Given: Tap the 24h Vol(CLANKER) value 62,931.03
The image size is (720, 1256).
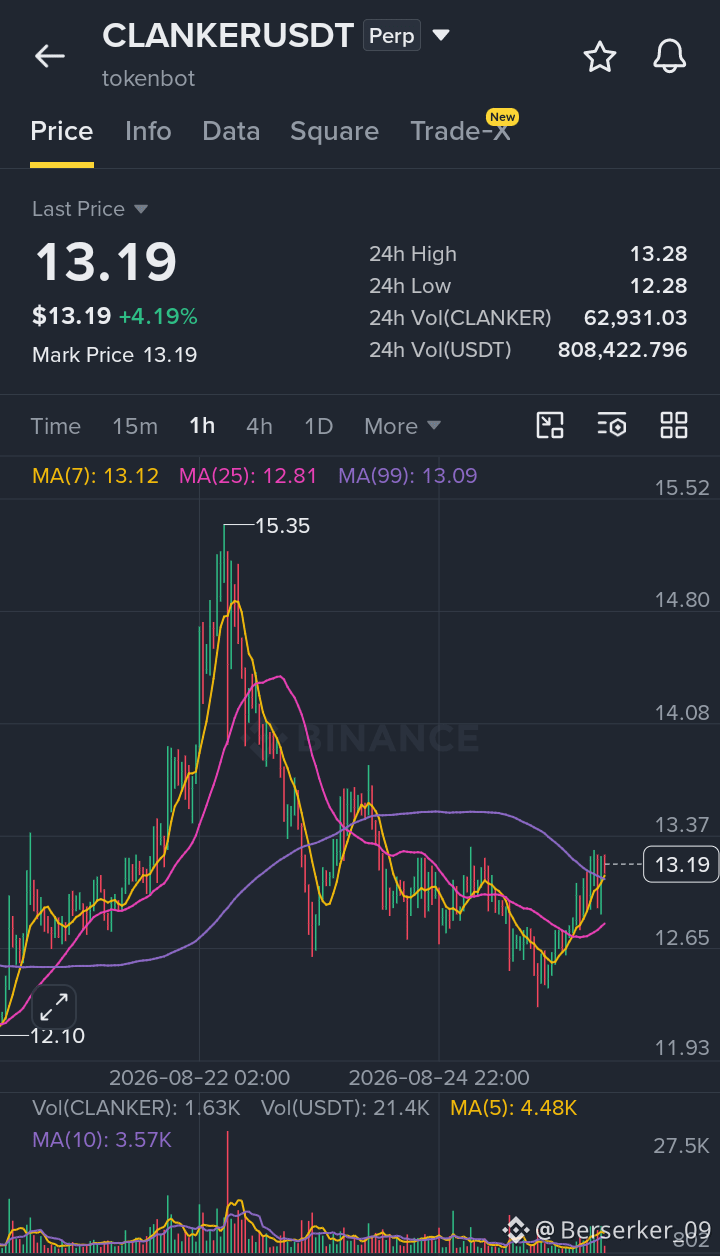Looking at the screenshot, I should click(636, 318).
